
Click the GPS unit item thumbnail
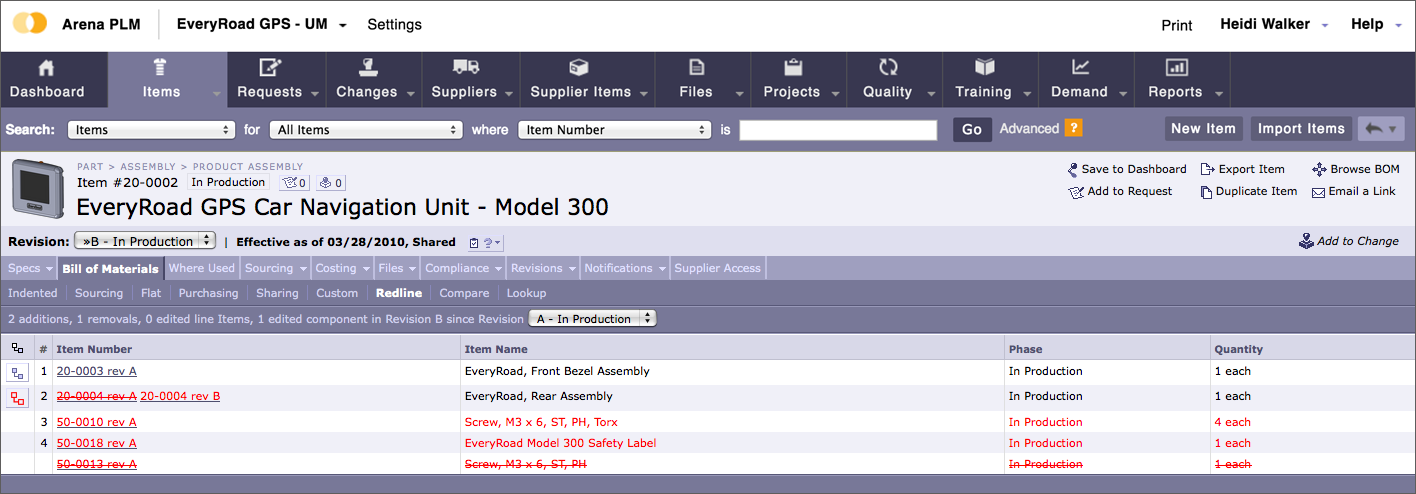(38, 187)
